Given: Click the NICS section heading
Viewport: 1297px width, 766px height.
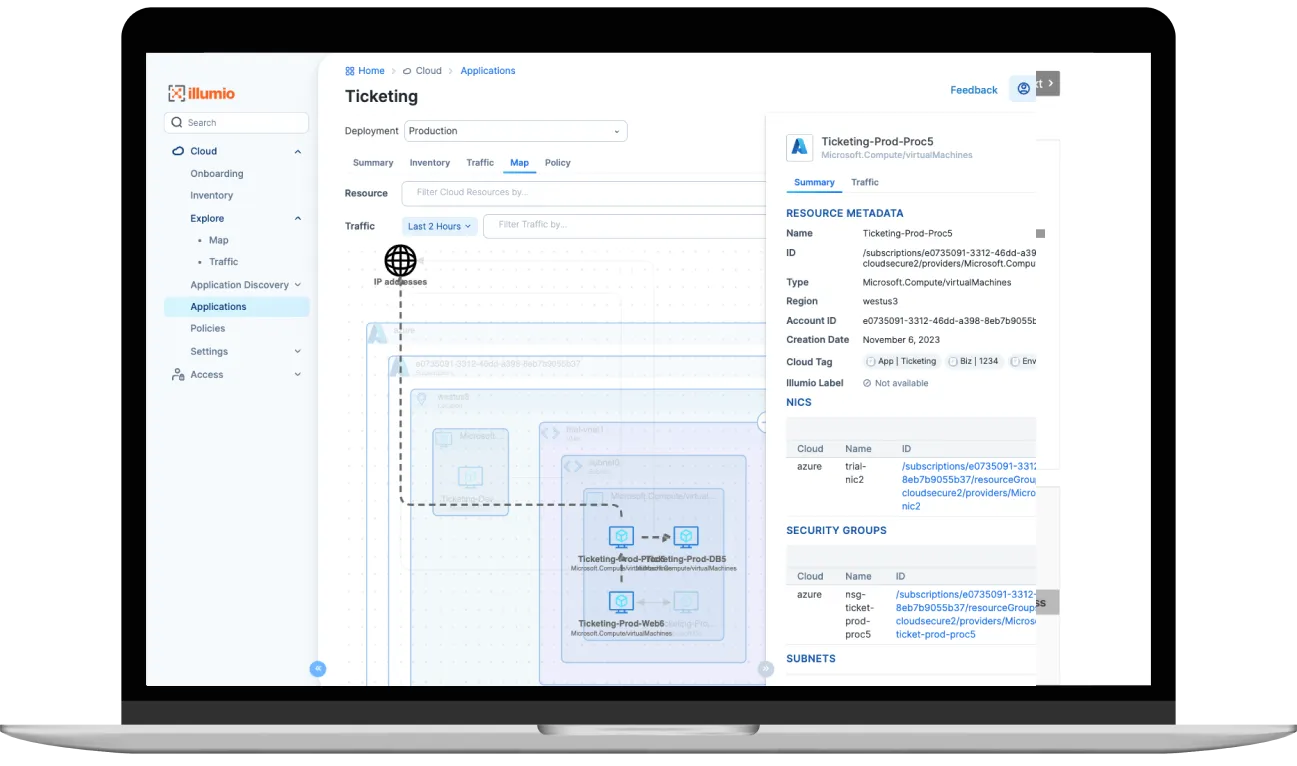Looking at the screenshot, I should tap(799, 402).
